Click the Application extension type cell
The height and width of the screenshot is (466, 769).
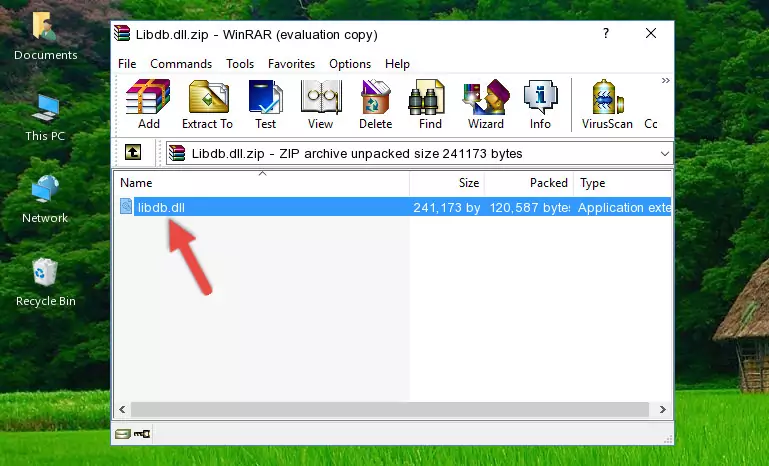point(624,207)
